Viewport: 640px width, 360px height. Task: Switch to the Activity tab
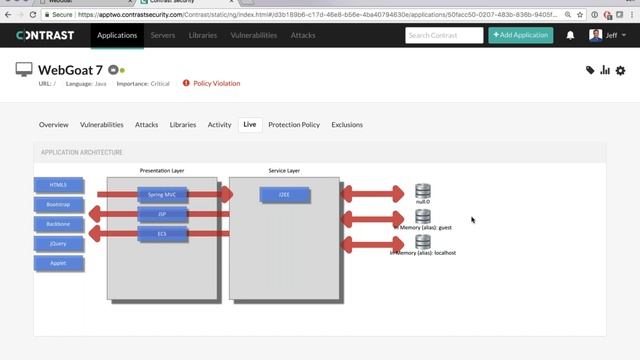click(219, 124)
